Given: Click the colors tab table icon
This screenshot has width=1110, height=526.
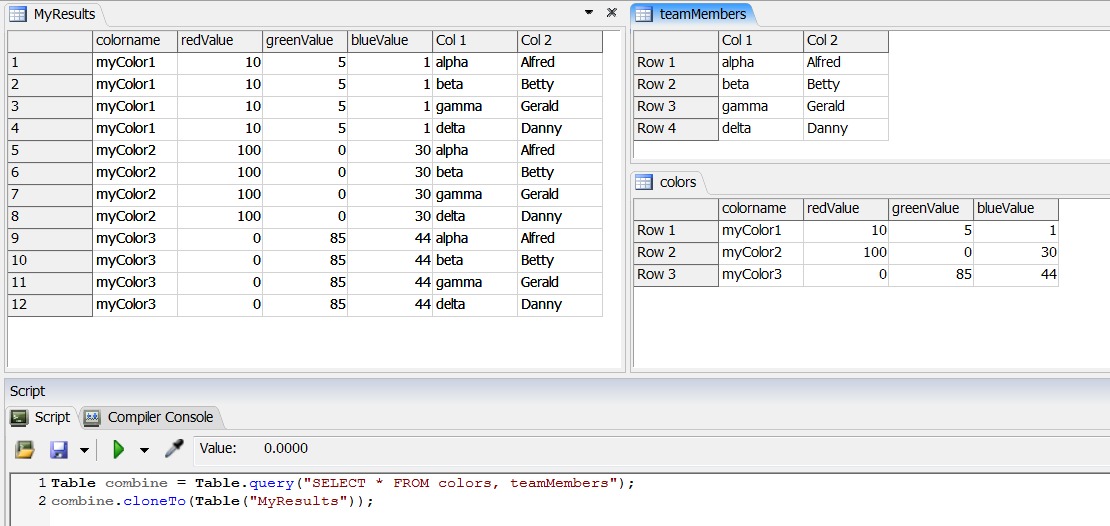Looking at the screenshot, I should 643,183.
